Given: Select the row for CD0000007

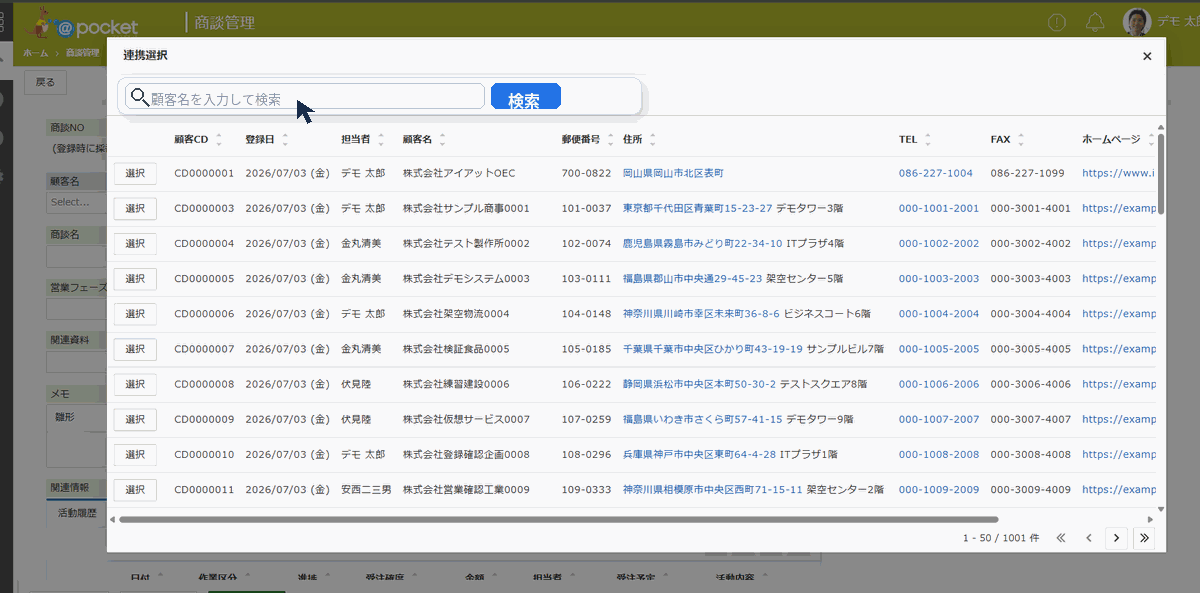Looking at the screenshot, I should (x=135, y=349).
